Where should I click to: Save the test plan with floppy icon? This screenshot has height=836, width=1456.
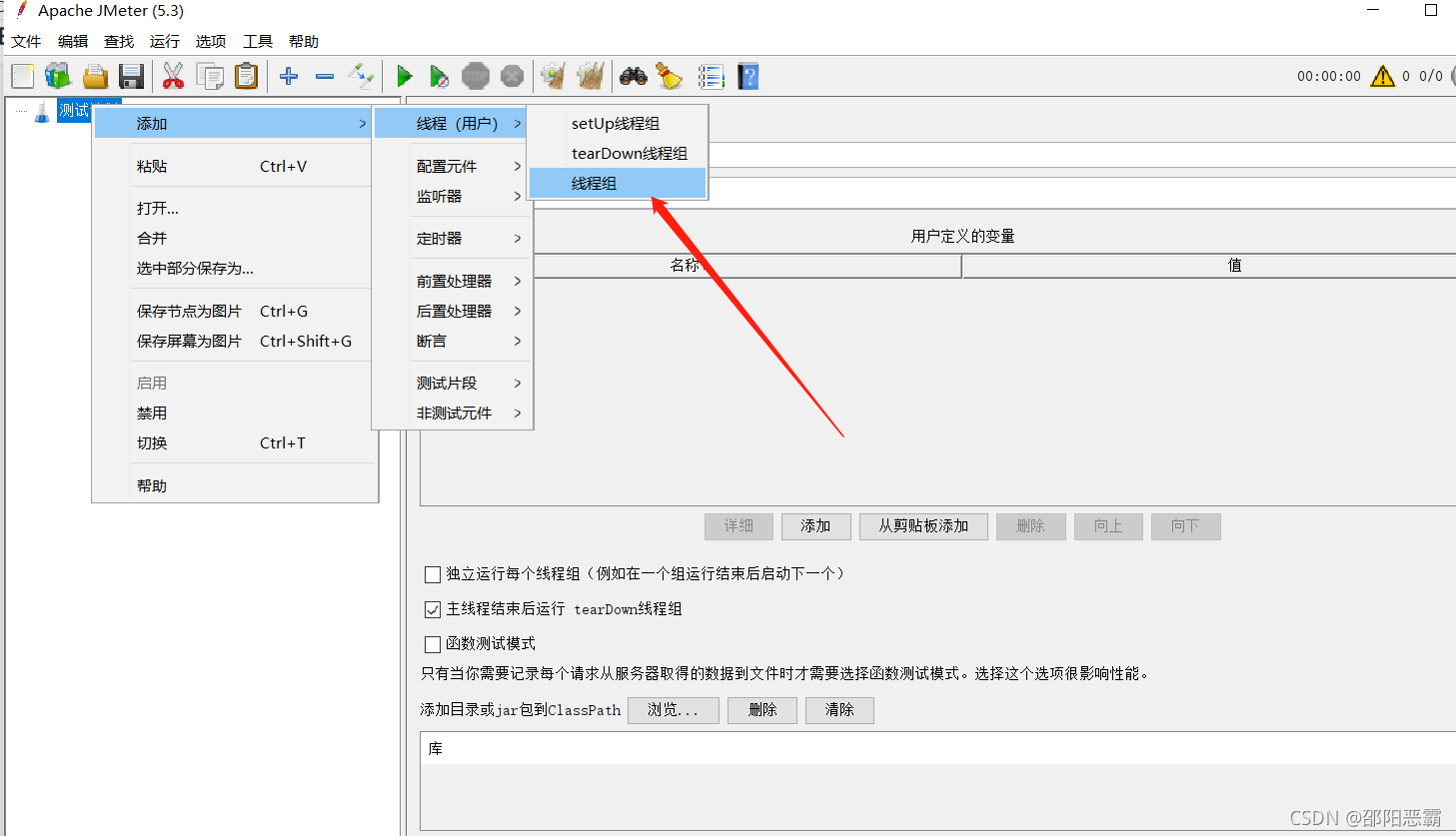click(131, 76)
